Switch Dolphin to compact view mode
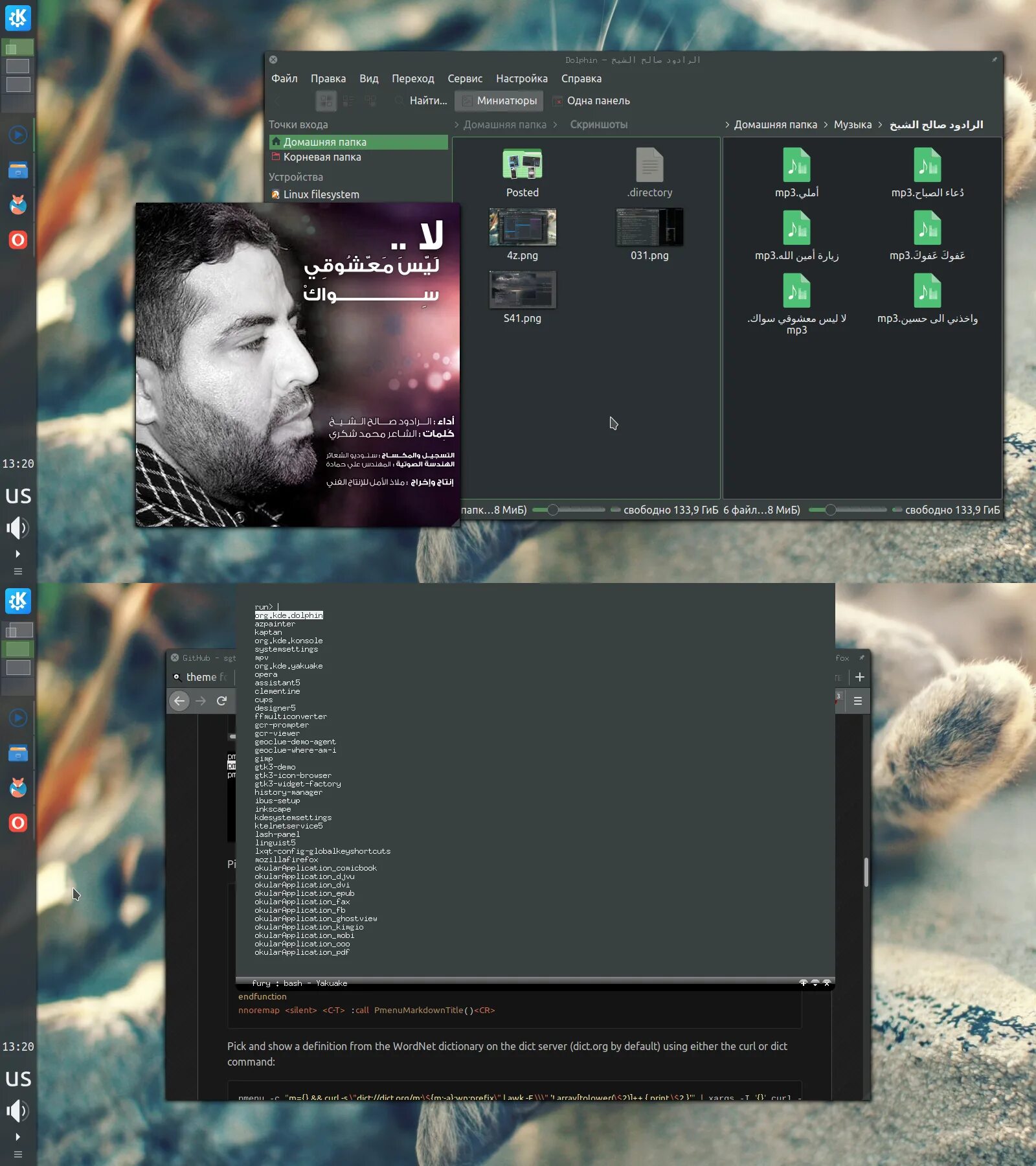1036x1166 pixels. [348, 100]
